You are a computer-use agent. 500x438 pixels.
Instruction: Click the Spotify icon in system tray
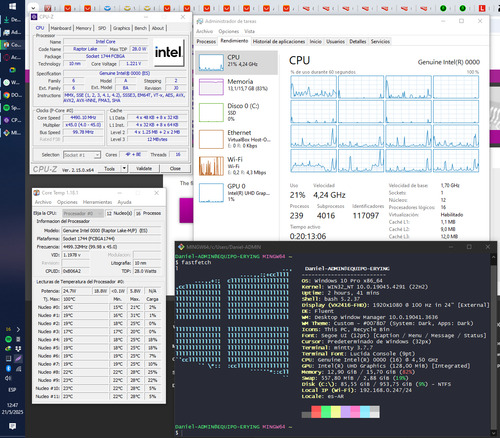click(9, 339)
